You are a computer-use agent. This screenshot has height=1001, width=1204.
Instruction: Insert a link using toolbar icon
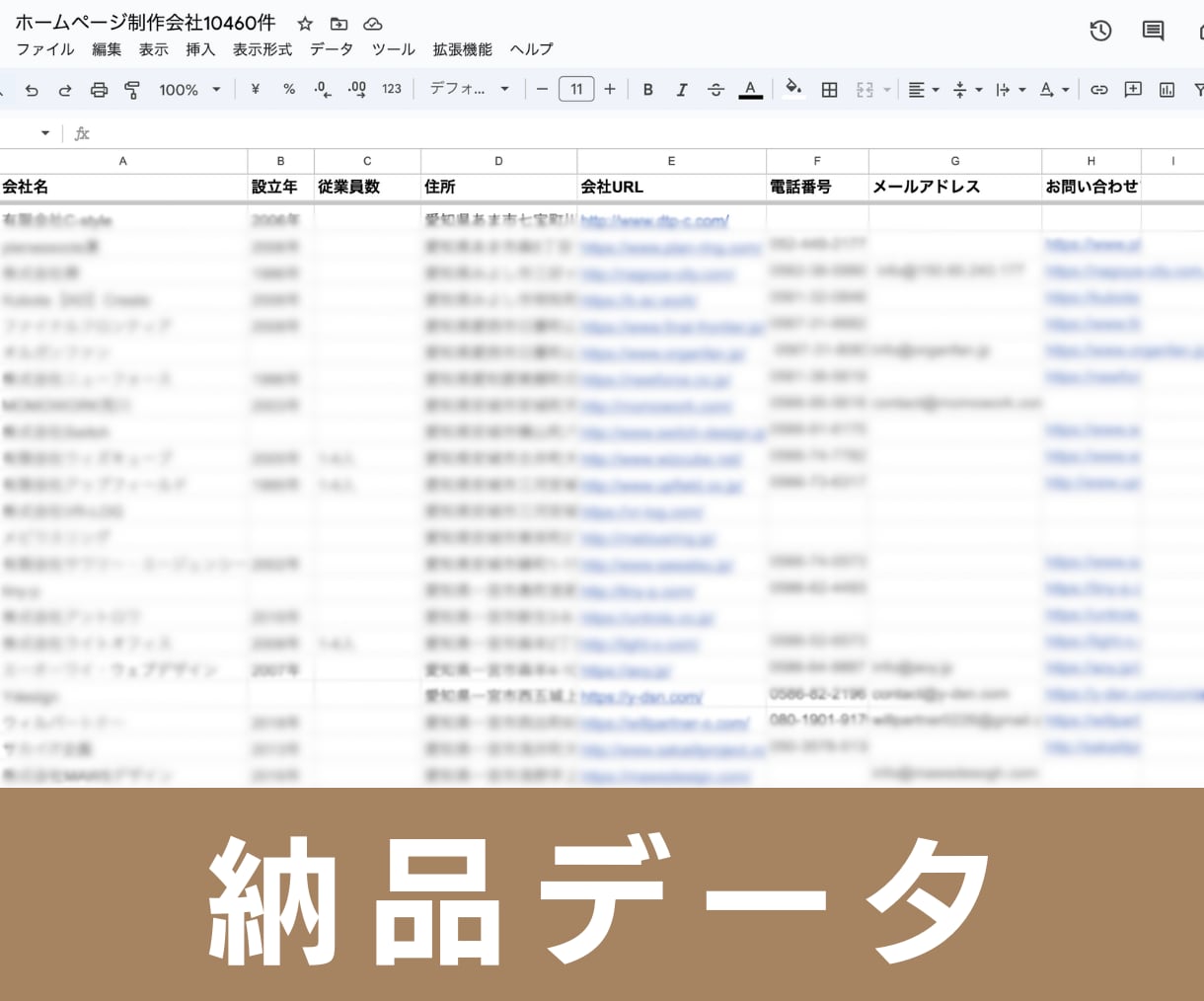tap(1099, 90)
